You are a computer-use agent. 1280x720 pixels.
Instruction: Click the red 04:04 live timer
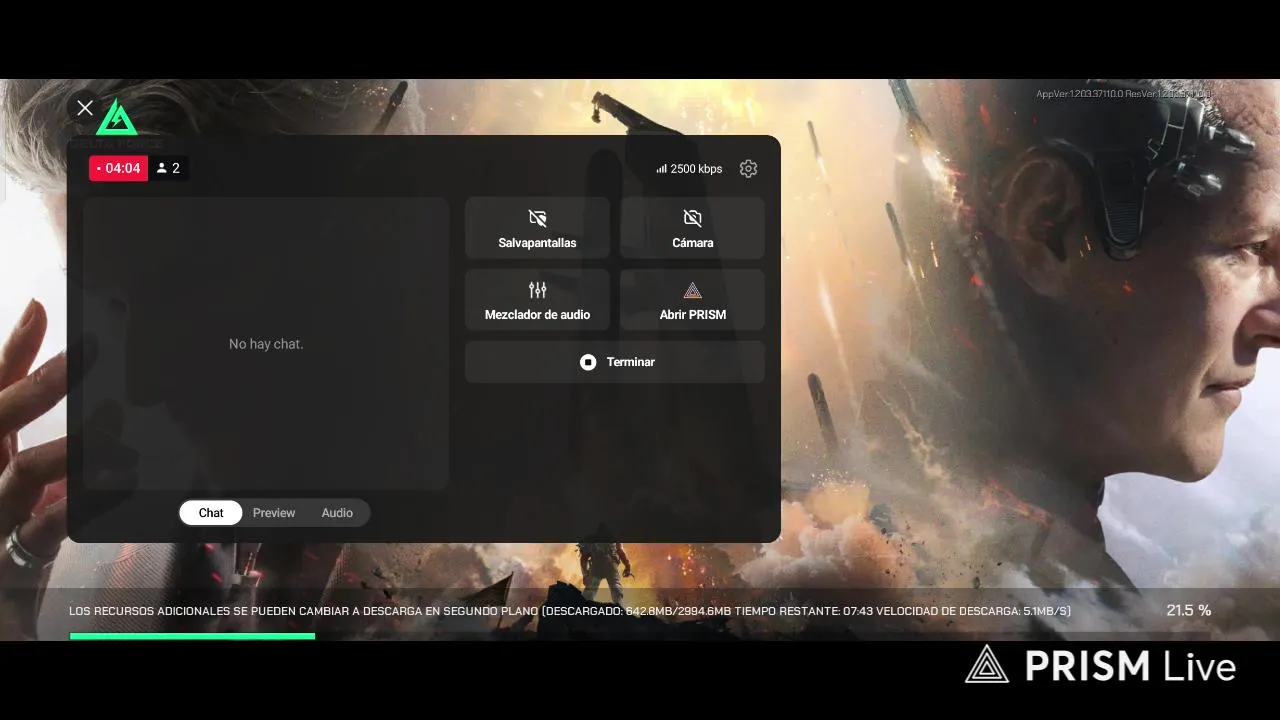(x=118, y=169)
